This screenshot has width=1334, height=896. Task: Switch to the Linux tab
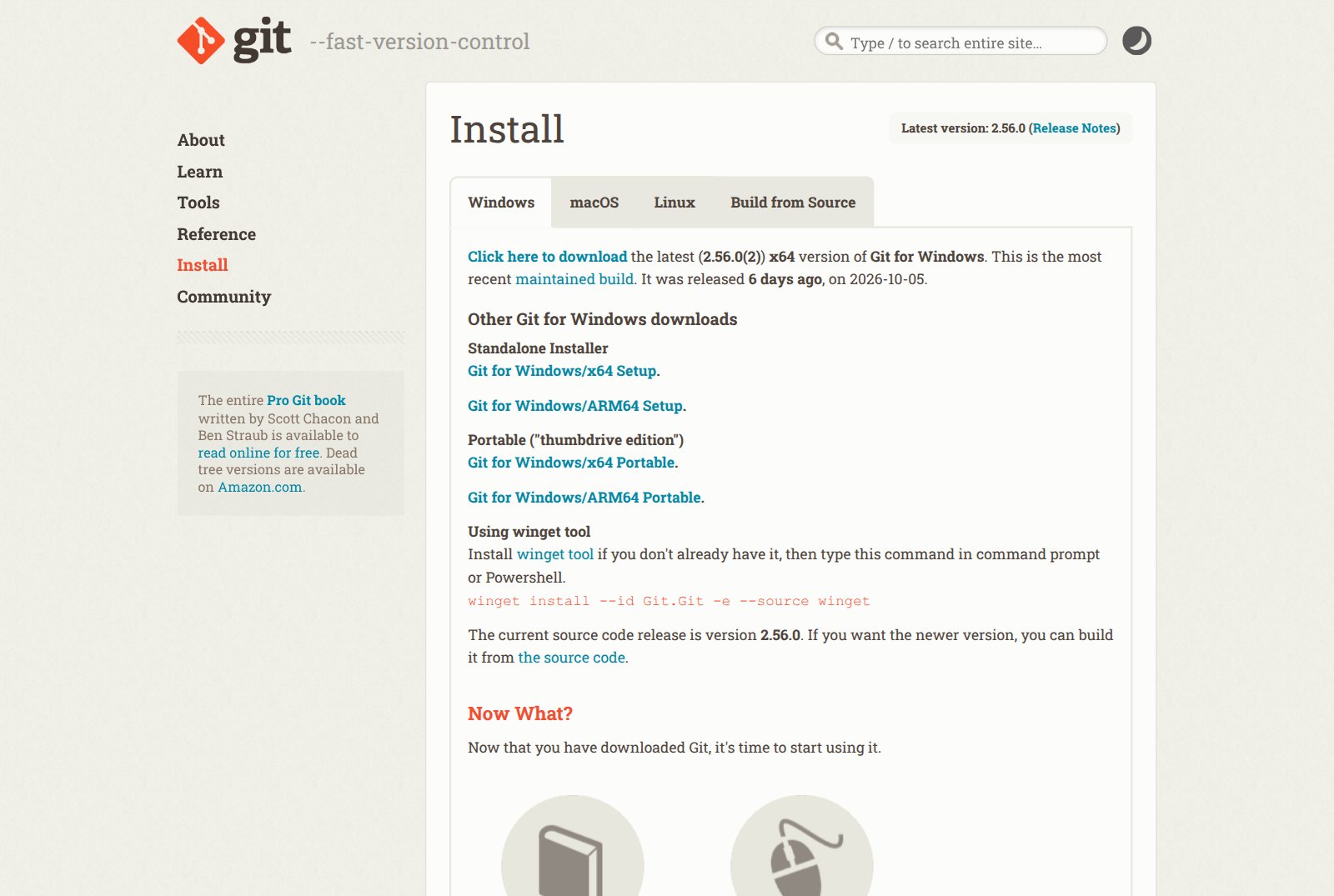[x=675, y=203]
